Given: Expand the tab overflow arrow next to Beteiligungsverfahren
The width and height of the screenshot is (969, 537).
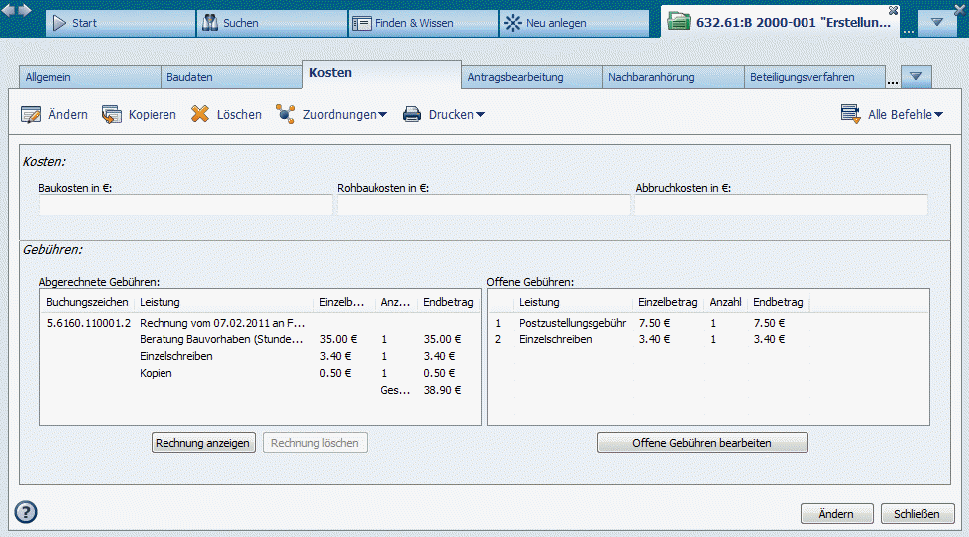Looking at the screenshot, I should 917,77.
